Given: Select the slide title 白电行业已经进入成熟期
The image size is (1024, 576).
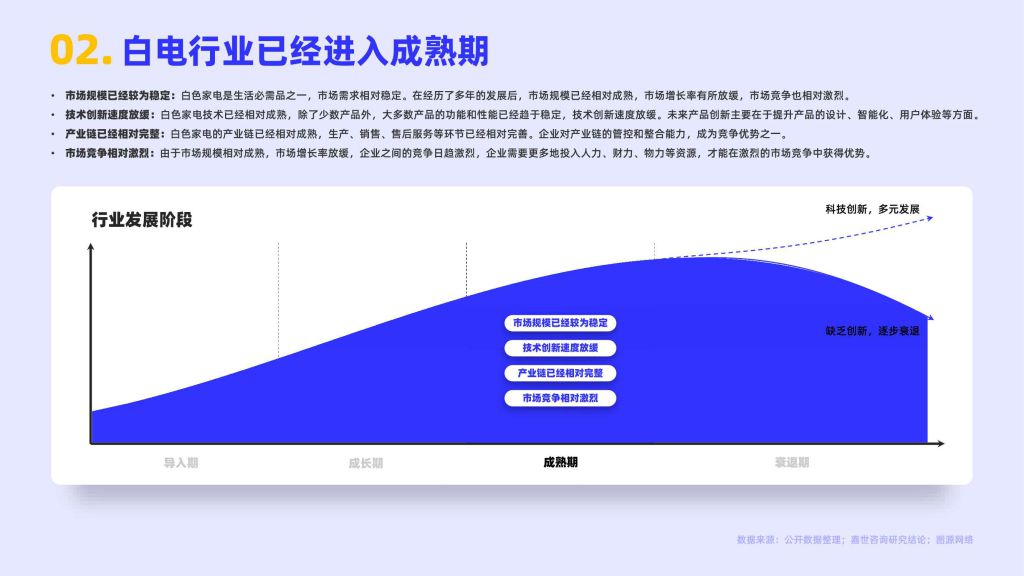Looking at the screenshot, I should pos(305,51).
